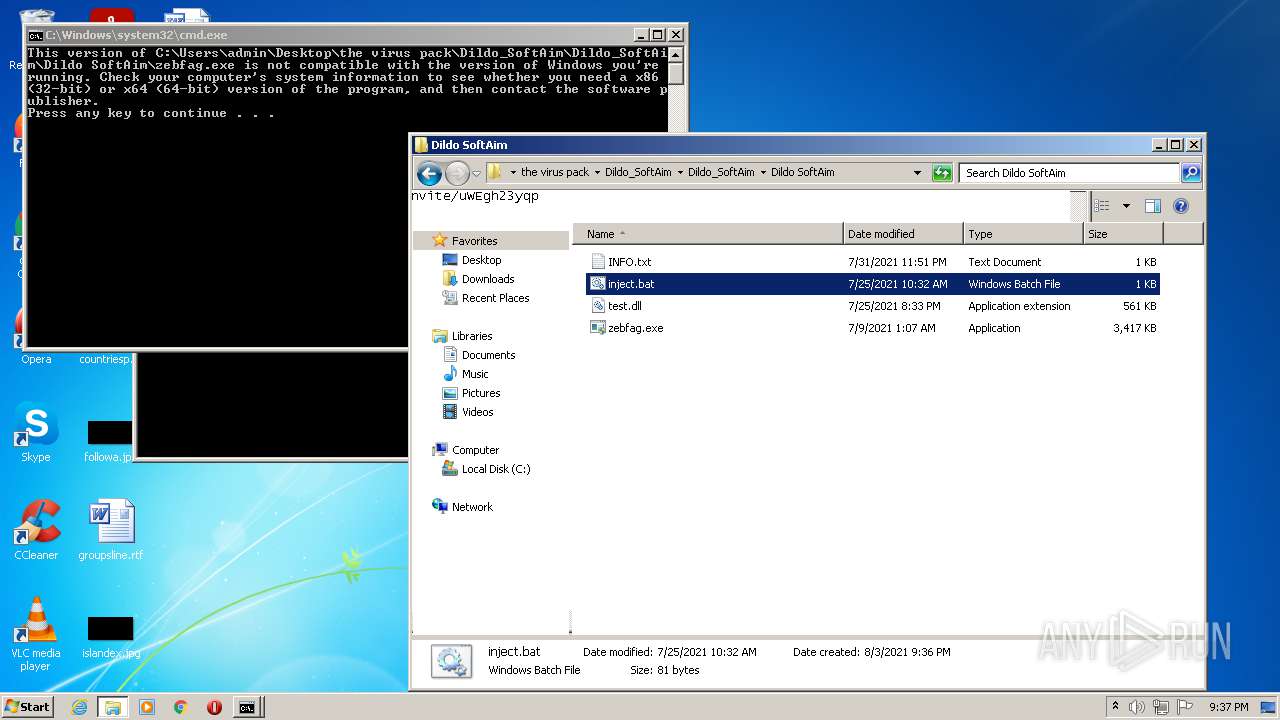1280x720 pixels.
Task: Switch to cmd.exe taskbar button
Action: [247, 707]
